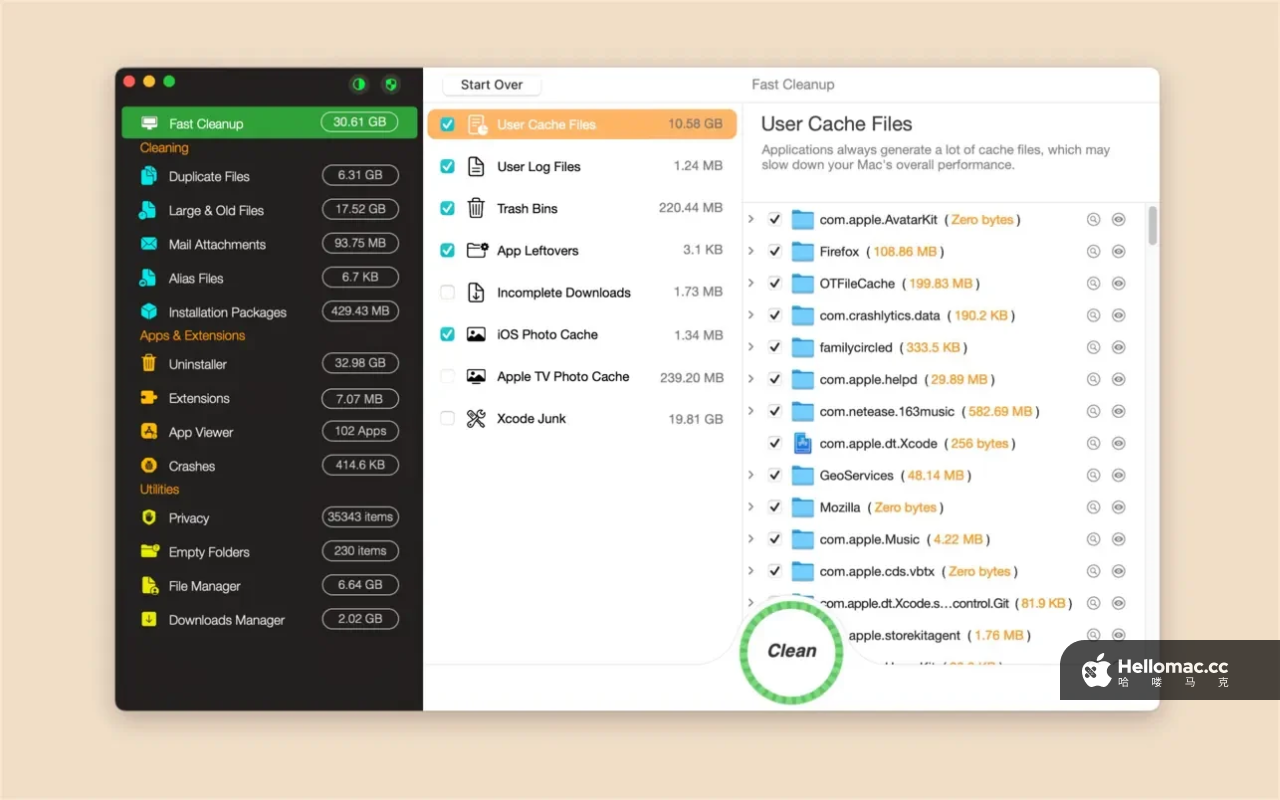Image resolution: width=1280 pixels, height=800 pixels.
Task: Click the 230 items badge
Action: click(x=360, y=551)
